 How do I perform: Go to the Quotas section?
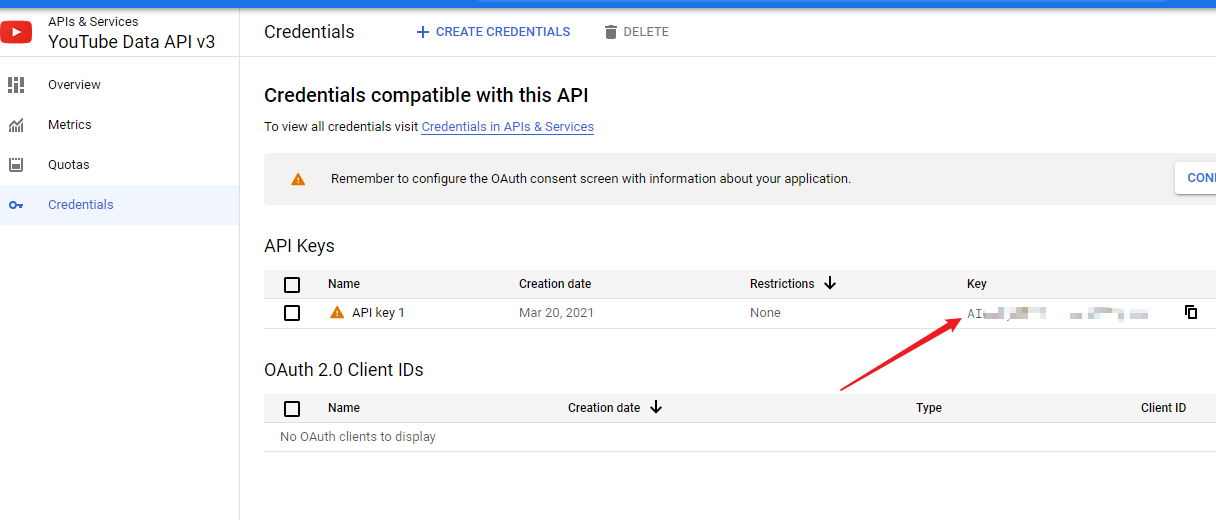69,165
